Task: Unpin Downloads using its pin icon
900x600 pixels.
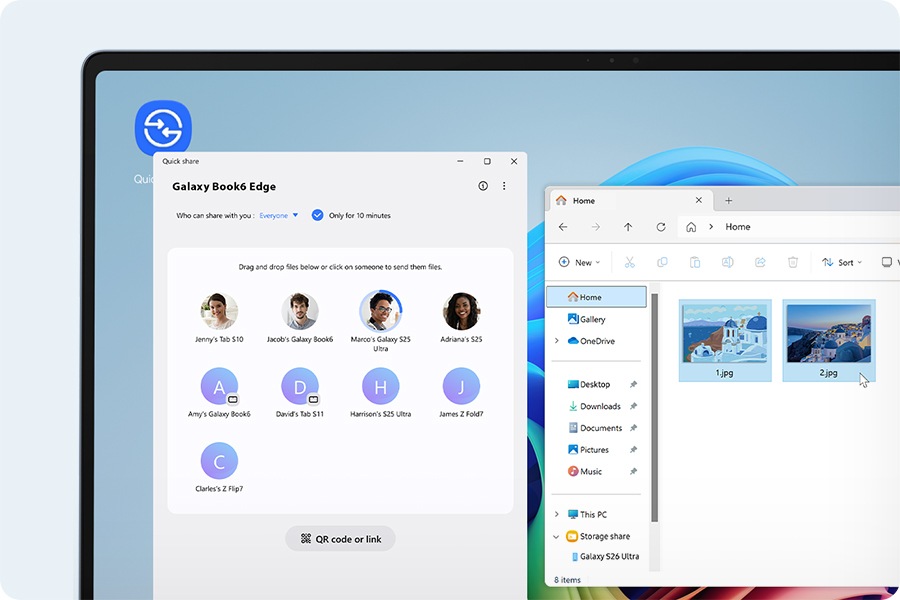Action: [x=633, y=406]
